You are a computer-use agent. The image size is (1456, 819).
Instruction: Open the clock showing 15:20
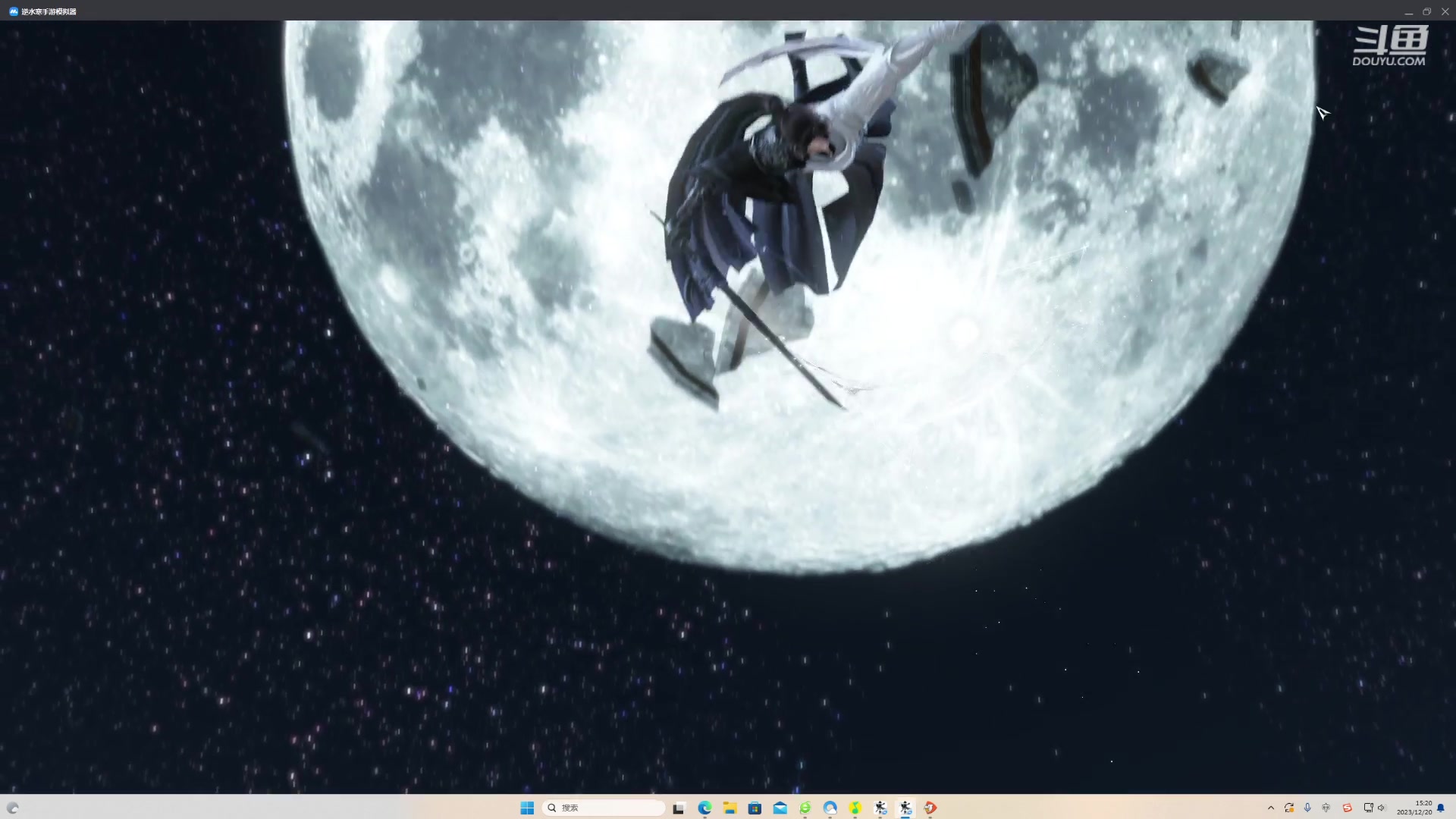(x=1414, y=808)
